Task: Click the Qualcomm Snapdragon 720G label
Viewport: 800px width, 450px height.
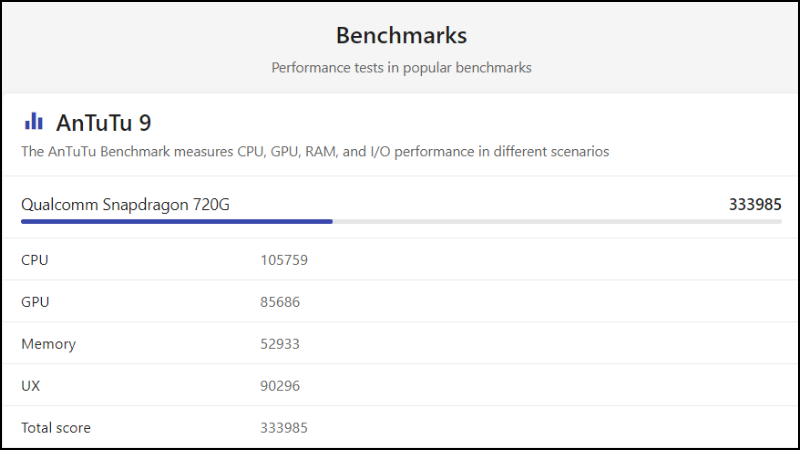Action: 125,205
